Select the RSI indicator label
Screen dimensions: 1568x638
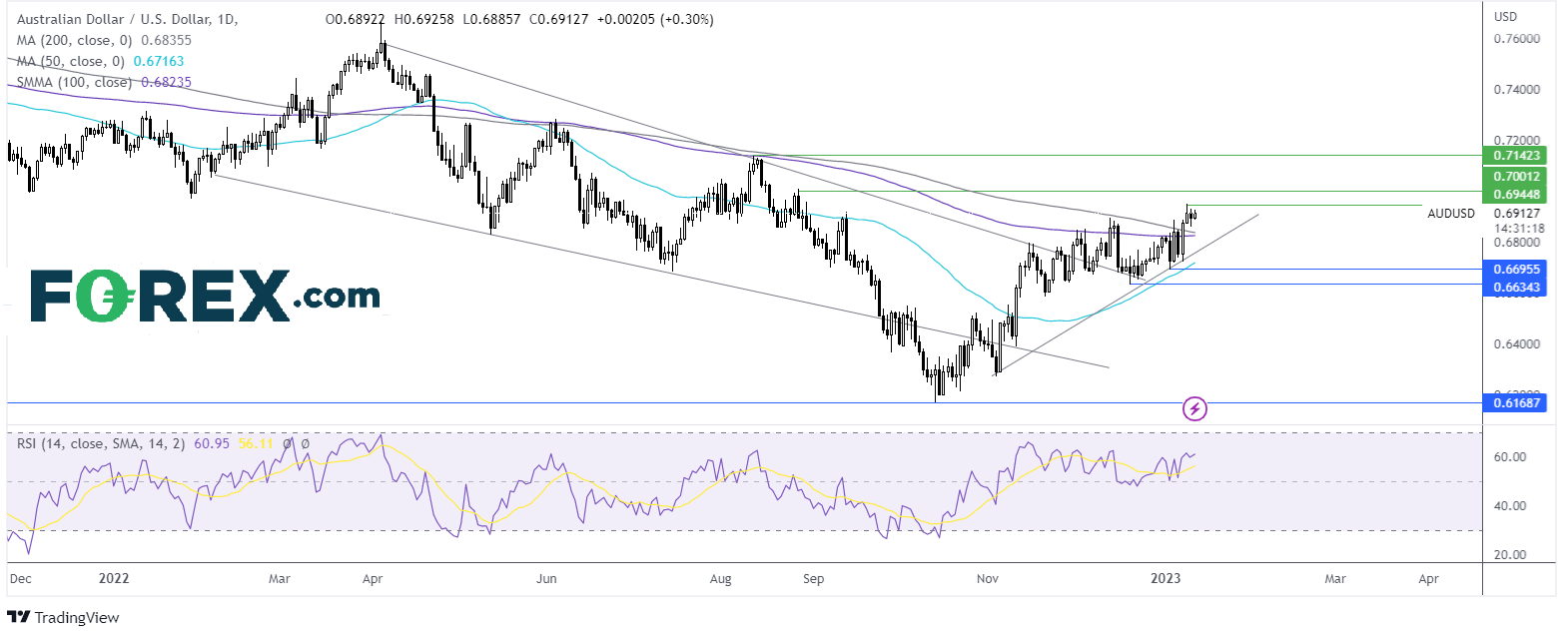101,442
